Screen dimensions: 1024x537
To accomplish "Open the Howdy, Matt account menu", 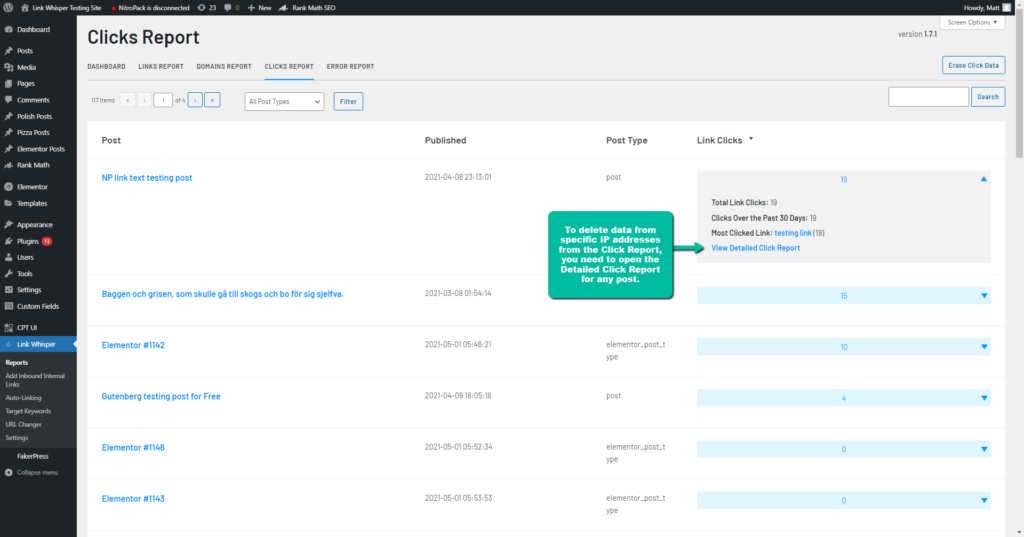I will [x=986, y=8].
